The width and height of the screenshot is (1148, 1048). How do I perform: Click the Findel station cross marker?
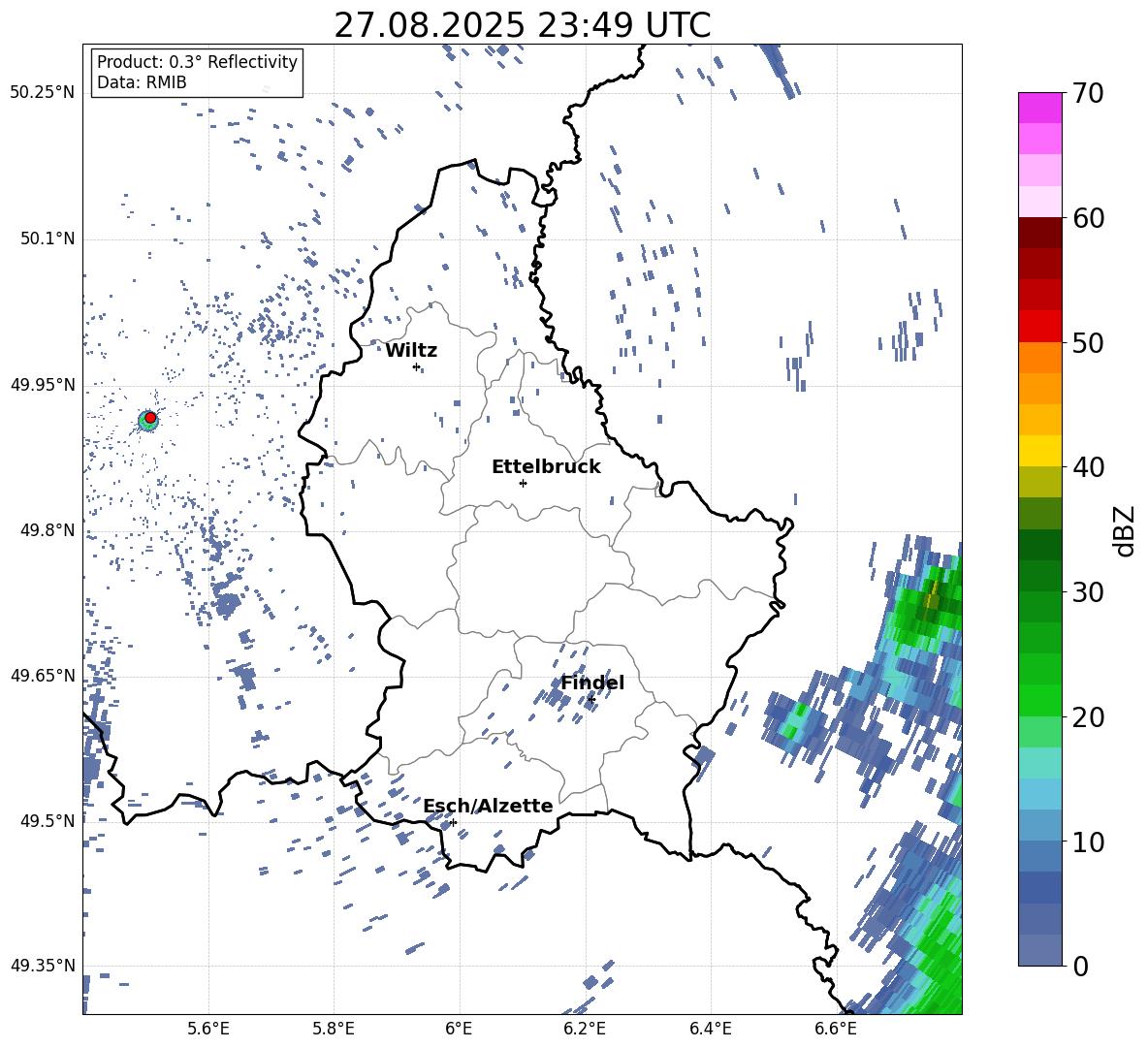591,700
